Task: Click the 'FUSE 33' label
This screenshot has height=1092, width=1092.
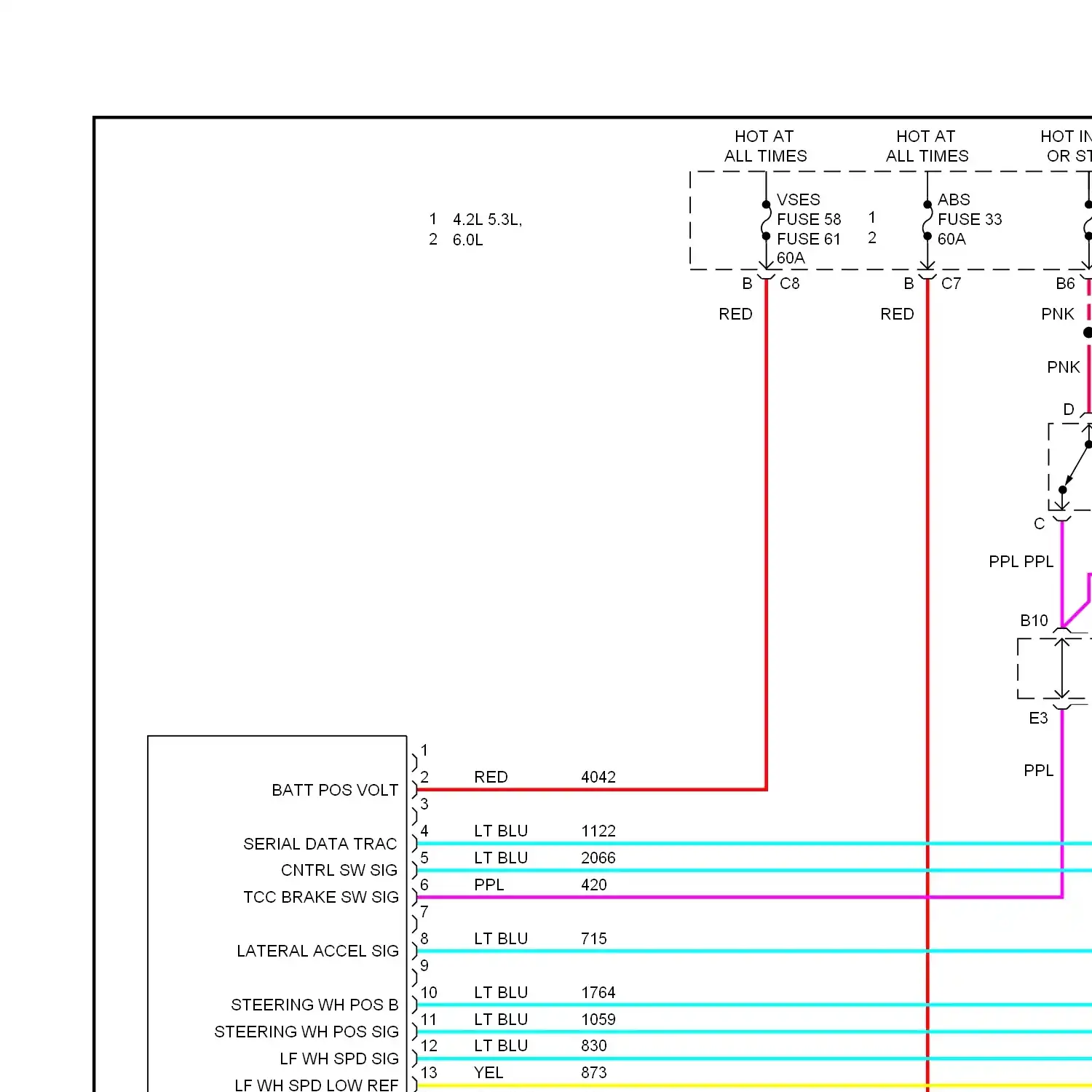Action: (x=970, y=220)
